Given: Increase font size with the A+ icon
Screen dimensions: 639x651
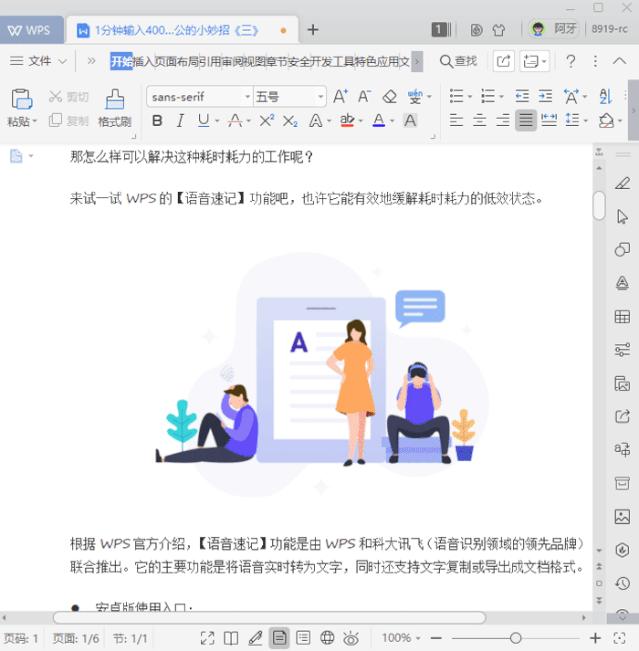Looking at the screenshot, I should pyautogui.click(x=340, y=96).
